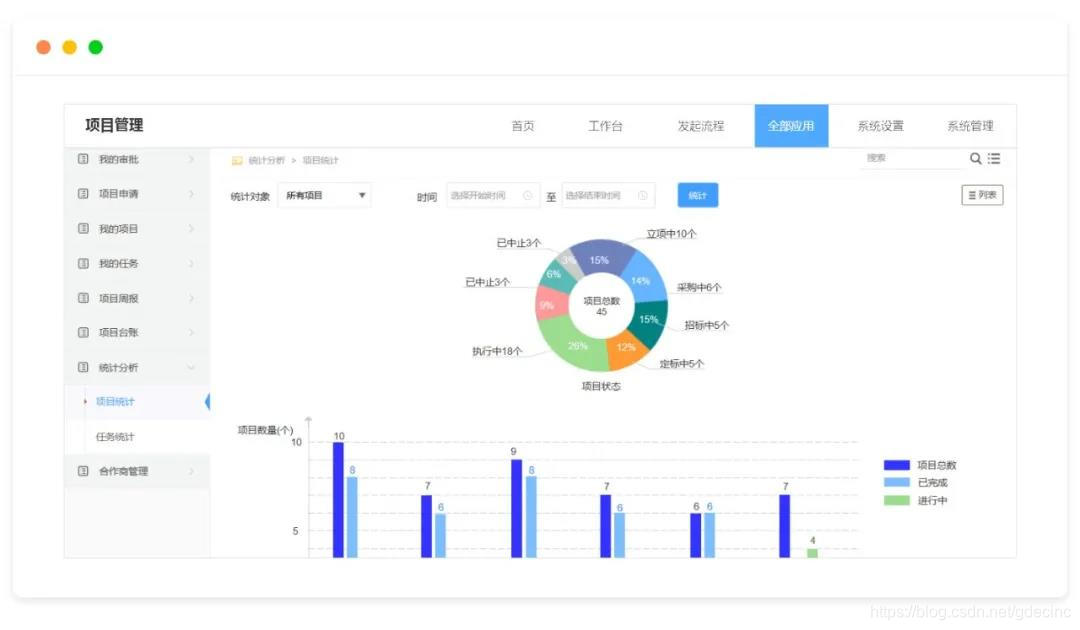Click the 我的审批 sidebar icon
1080x630 pixels.
click(85, 158)
